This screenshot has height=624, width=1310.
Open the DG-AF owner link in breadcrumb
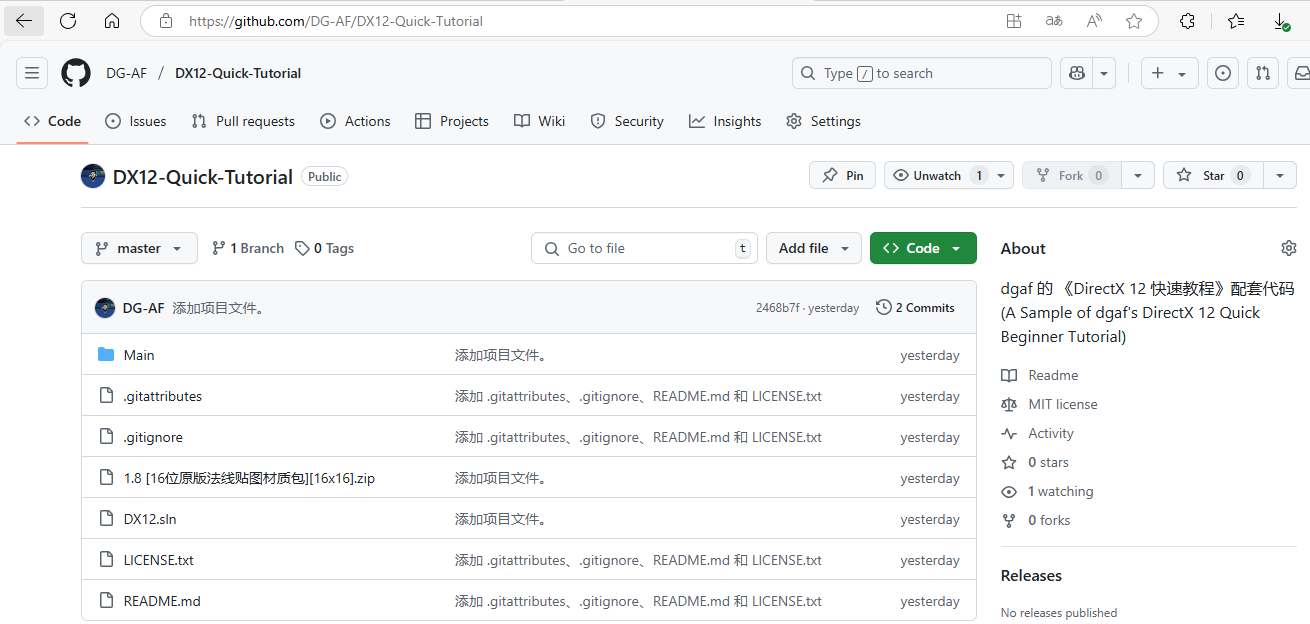(126, 73)
